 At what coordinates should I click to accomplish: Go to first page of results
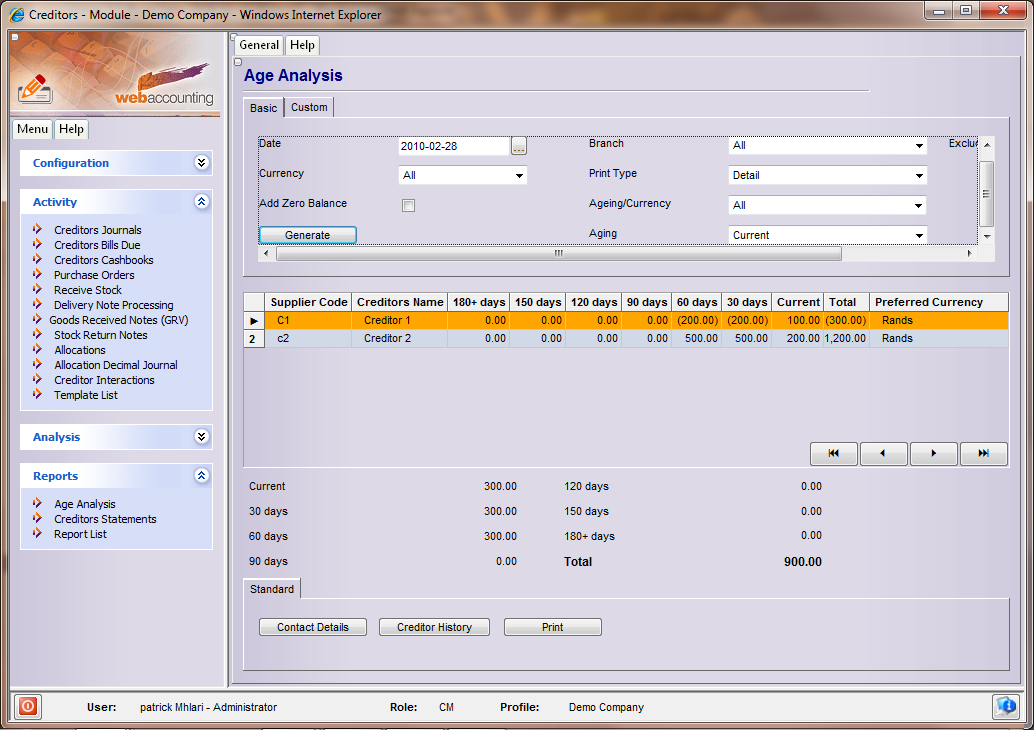click(833, 454)
